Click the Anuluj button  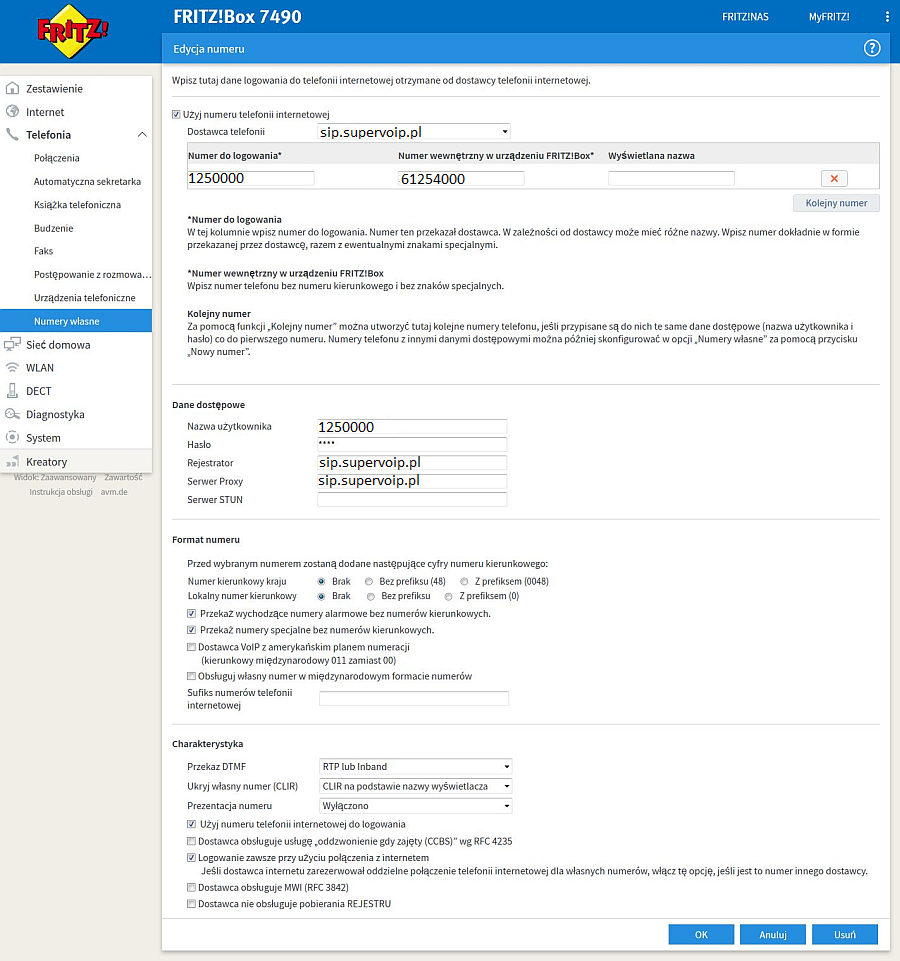(x=772, y=935)
